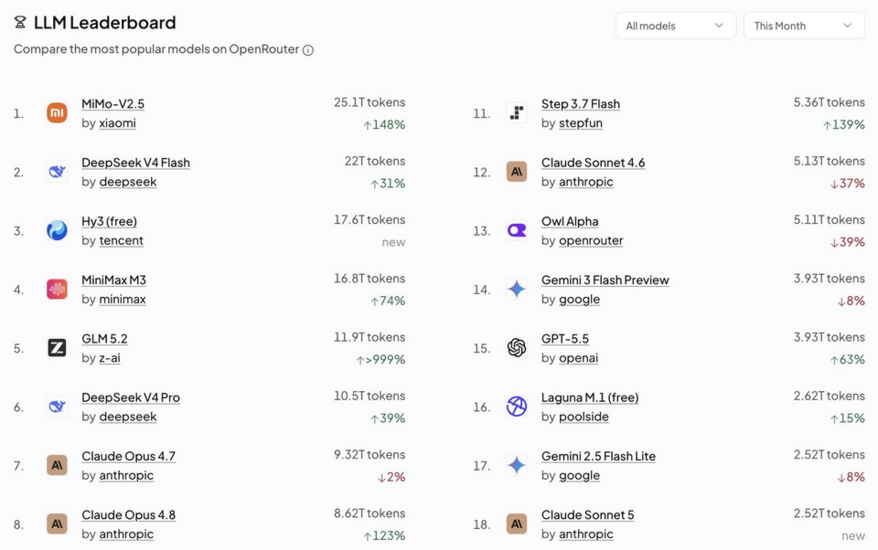Click the Anthropic icon beside Claude Sonnet 5
Screen dimensions: 878x550
coord(516,524)
